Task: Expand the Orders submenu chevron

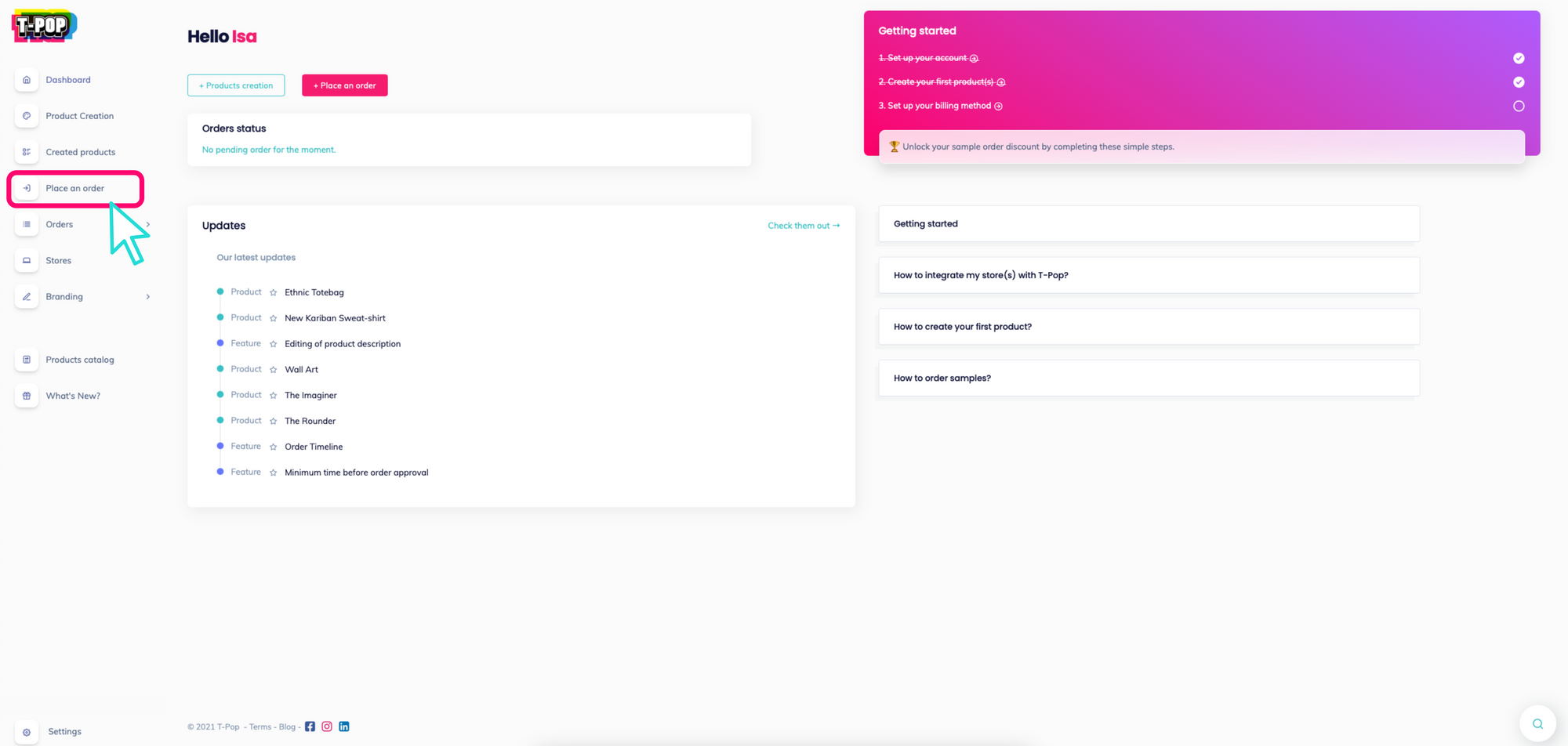Action: coord(148,225)
